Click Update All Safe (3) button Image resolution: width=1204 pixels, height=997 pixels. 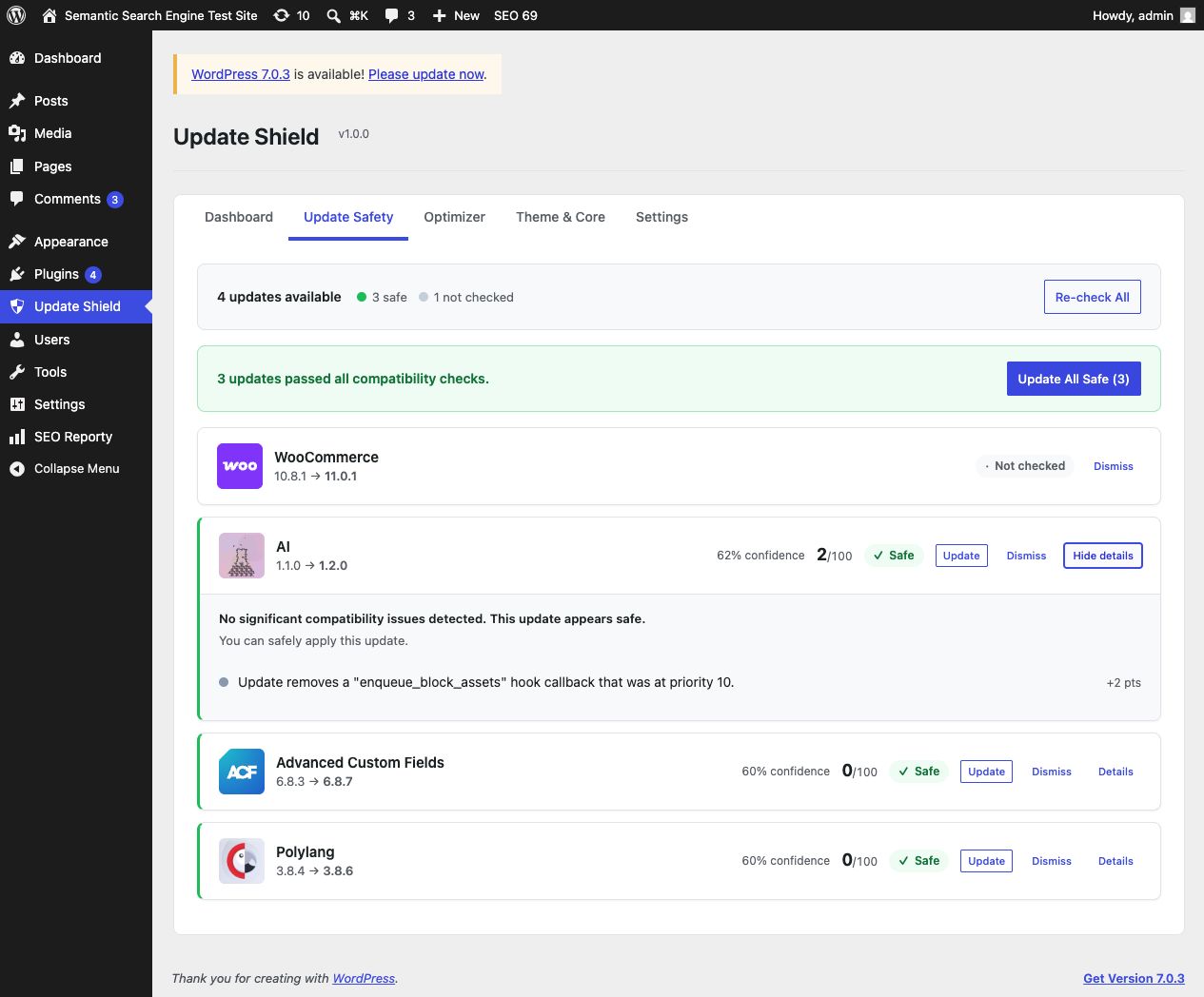tap(1074, 379)
